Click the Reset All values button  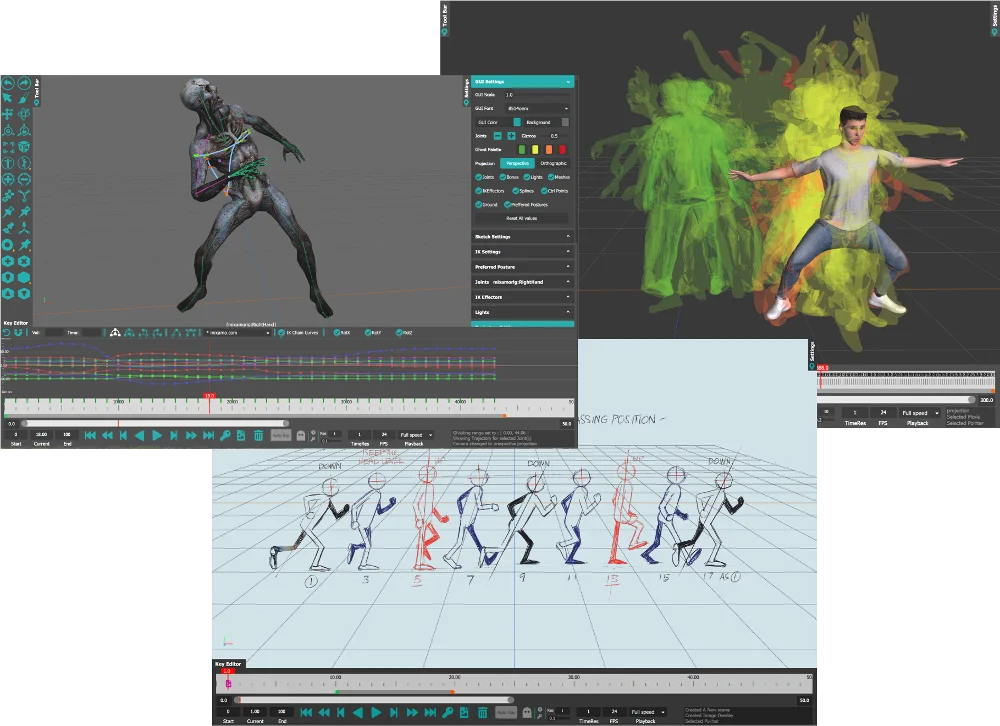click(520, 218)
